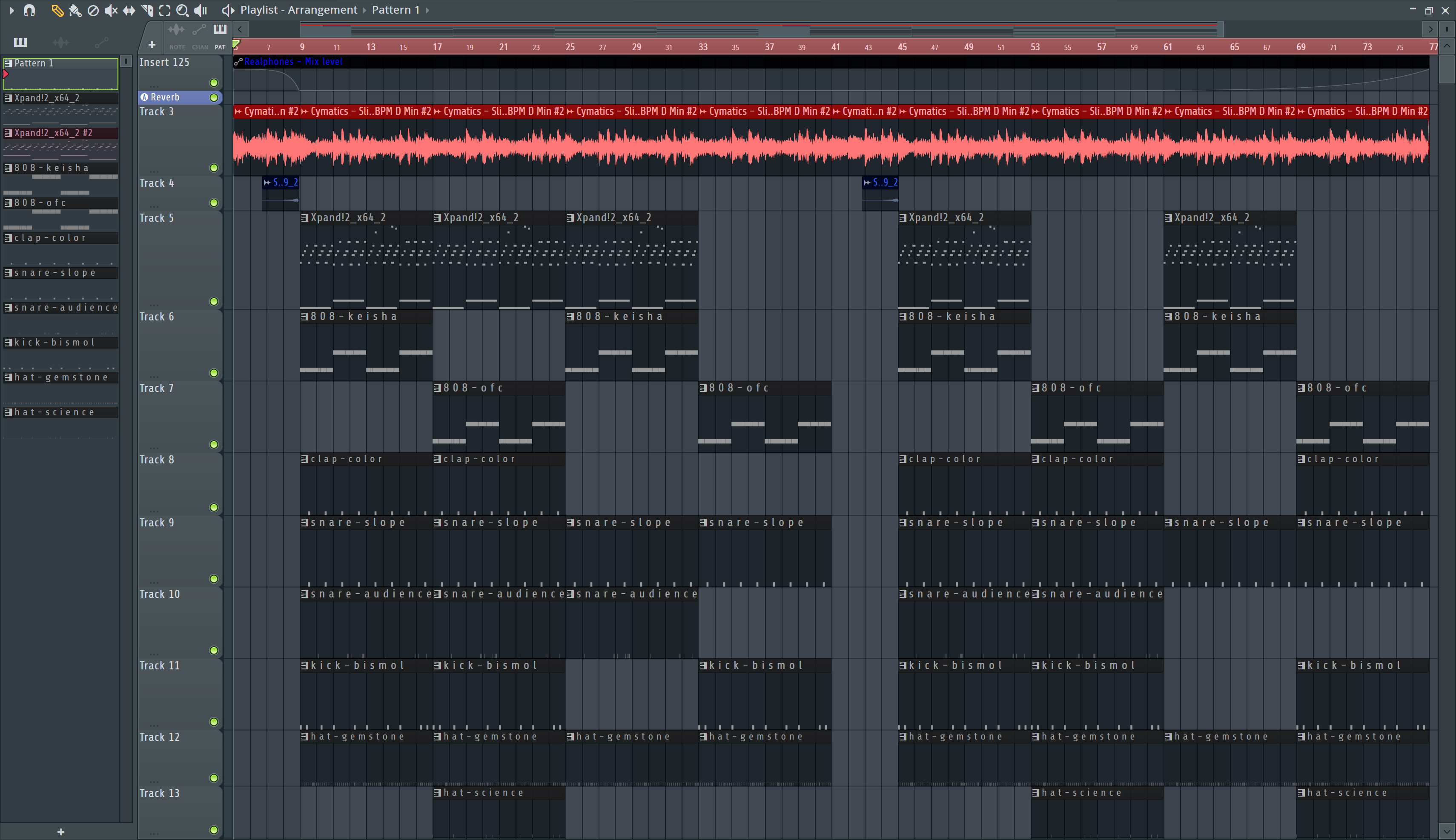This screenshot has width=1456, height=840.
Task: Click the right scroll arrow of timeline
Action: click(x=1430, y=29)
